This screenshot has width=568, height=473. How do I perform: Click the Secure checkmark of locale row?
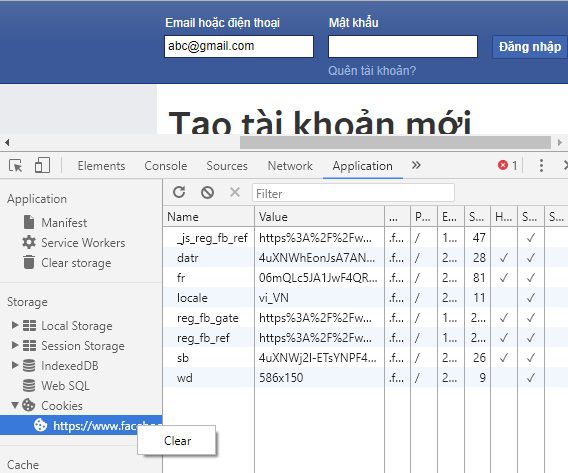[x=531, y=298]
